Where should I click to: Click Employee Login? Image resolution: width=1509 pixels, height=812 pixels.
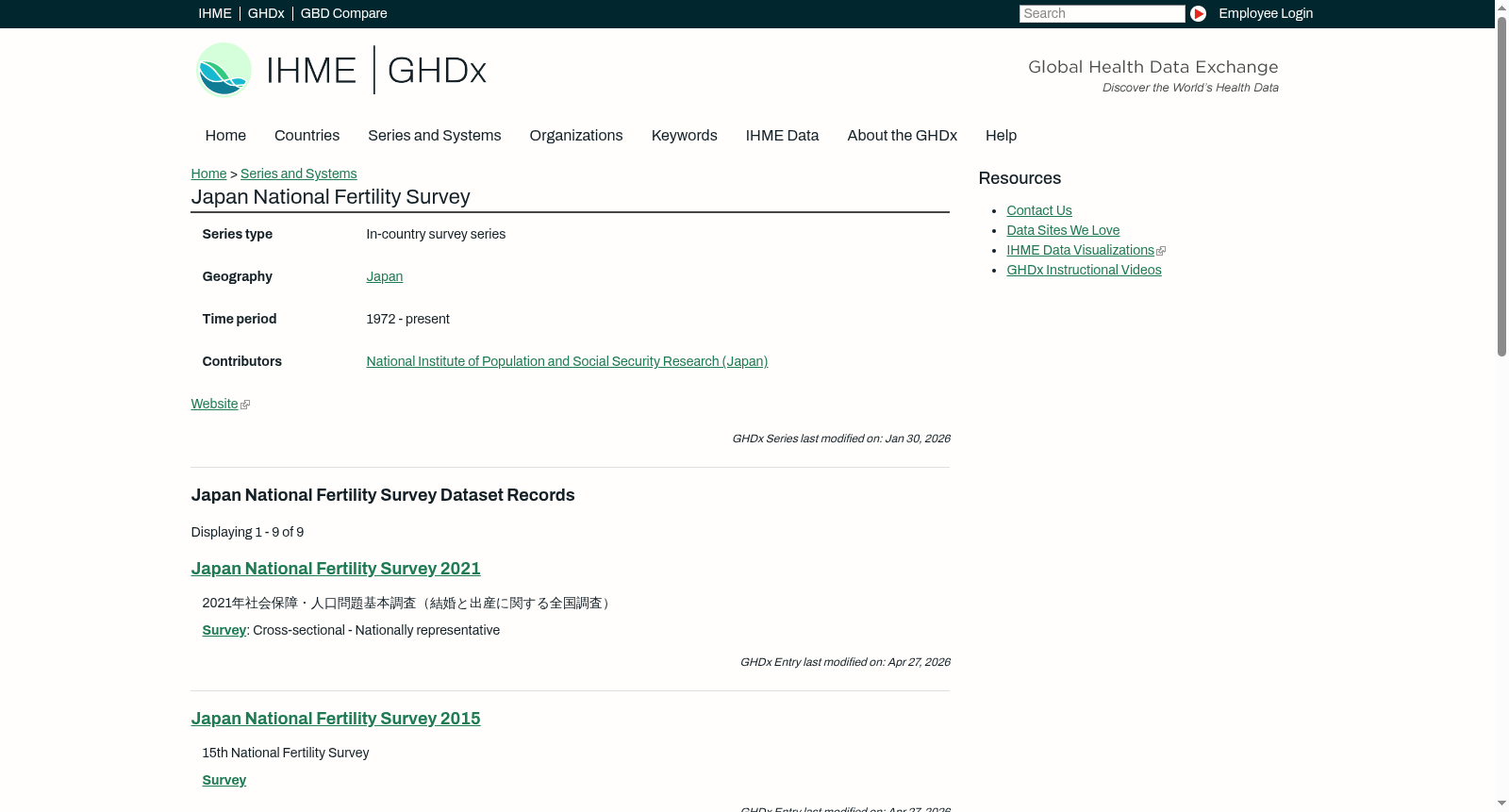(x=1266, y=13)
